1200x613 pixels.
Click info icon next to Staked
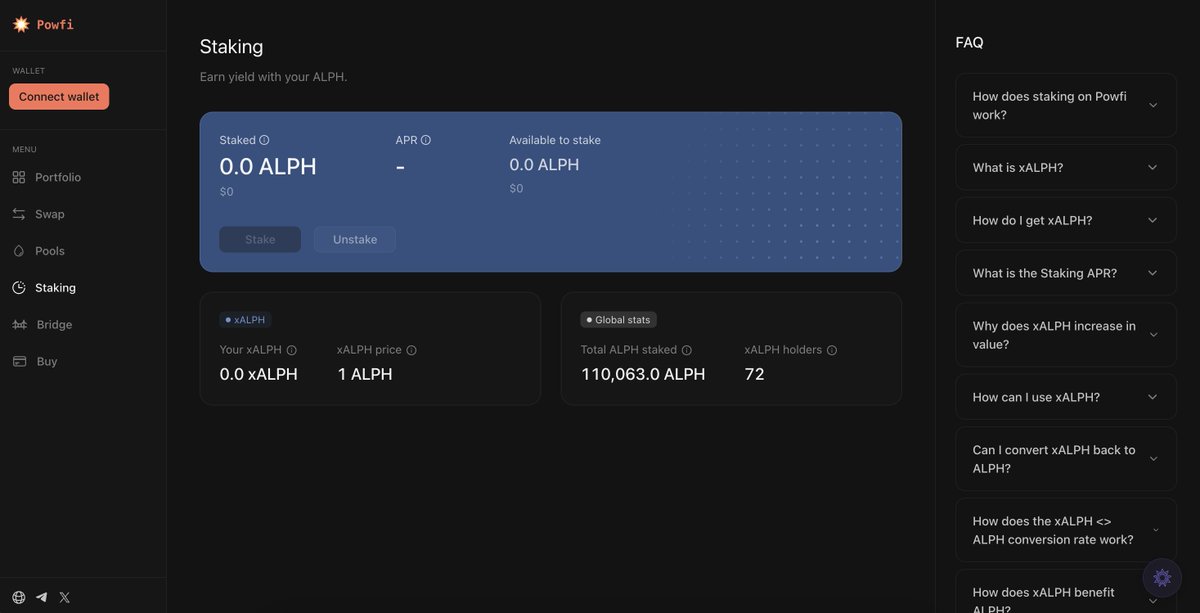click(264, 140)
